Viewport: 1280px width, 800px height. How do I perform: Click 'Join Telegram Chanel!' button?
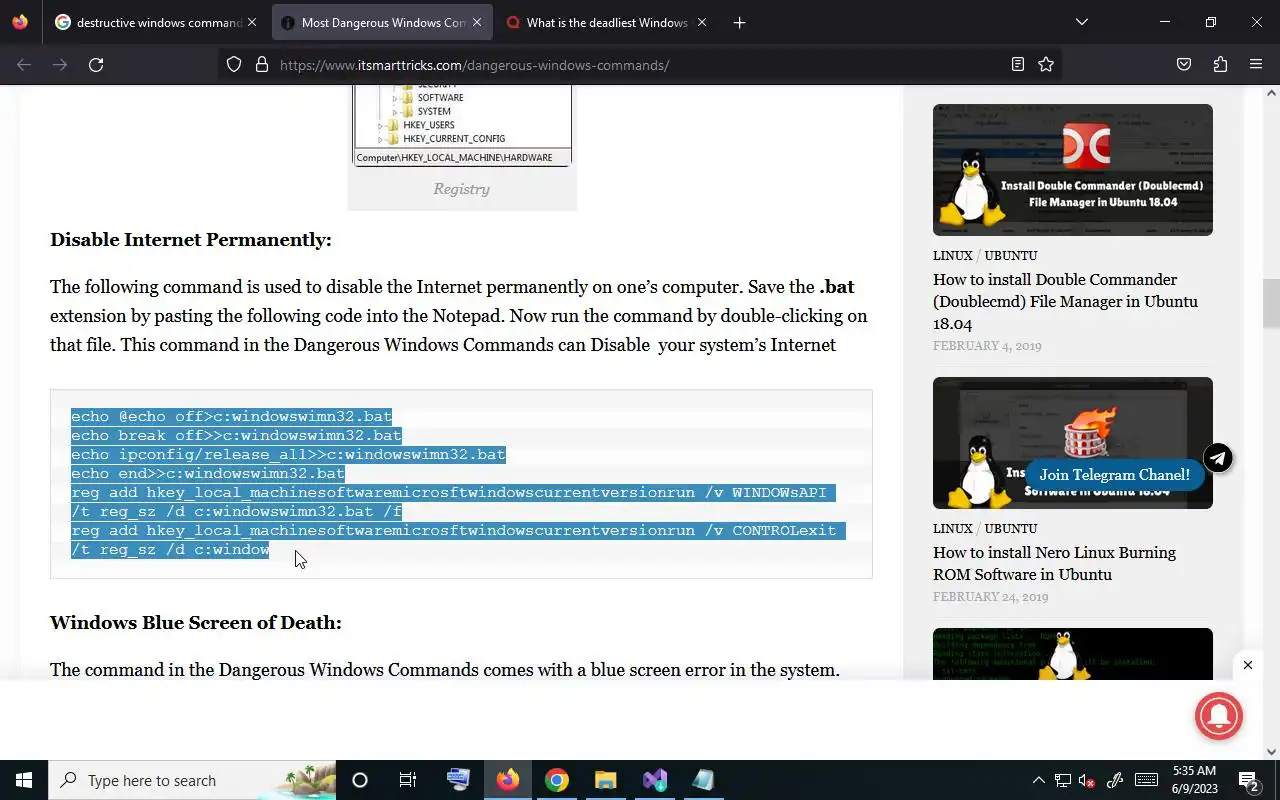click(x=1114, y=475)
